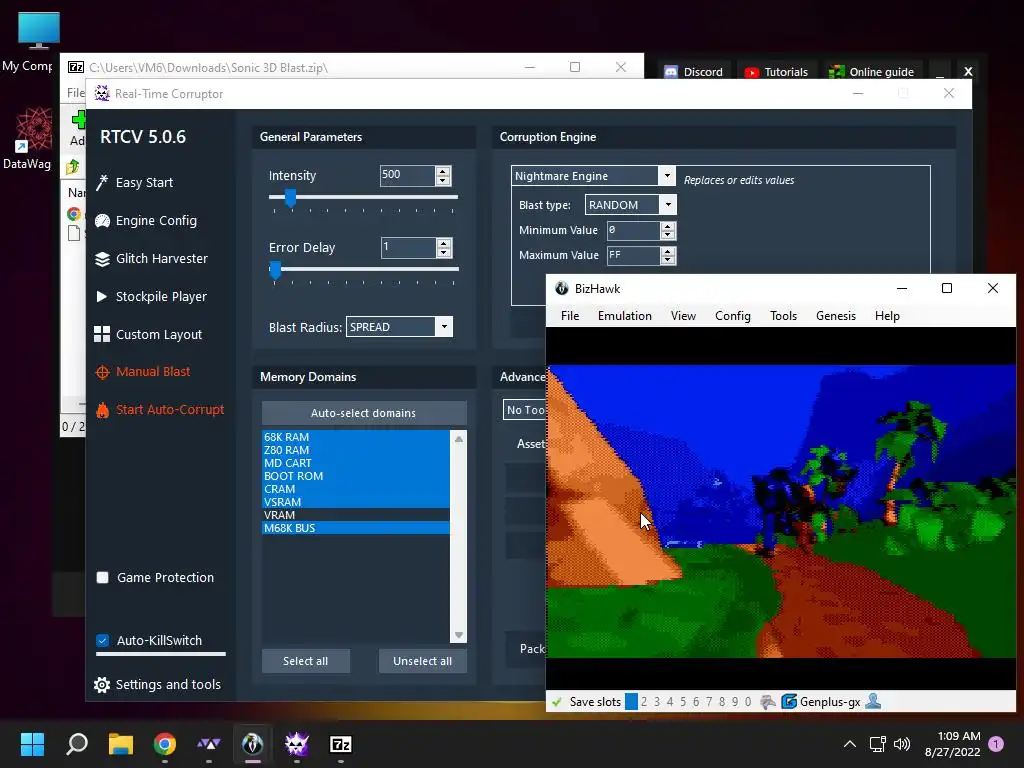
Task: Increase Intensity with up arrow
Action: point(443,171)
